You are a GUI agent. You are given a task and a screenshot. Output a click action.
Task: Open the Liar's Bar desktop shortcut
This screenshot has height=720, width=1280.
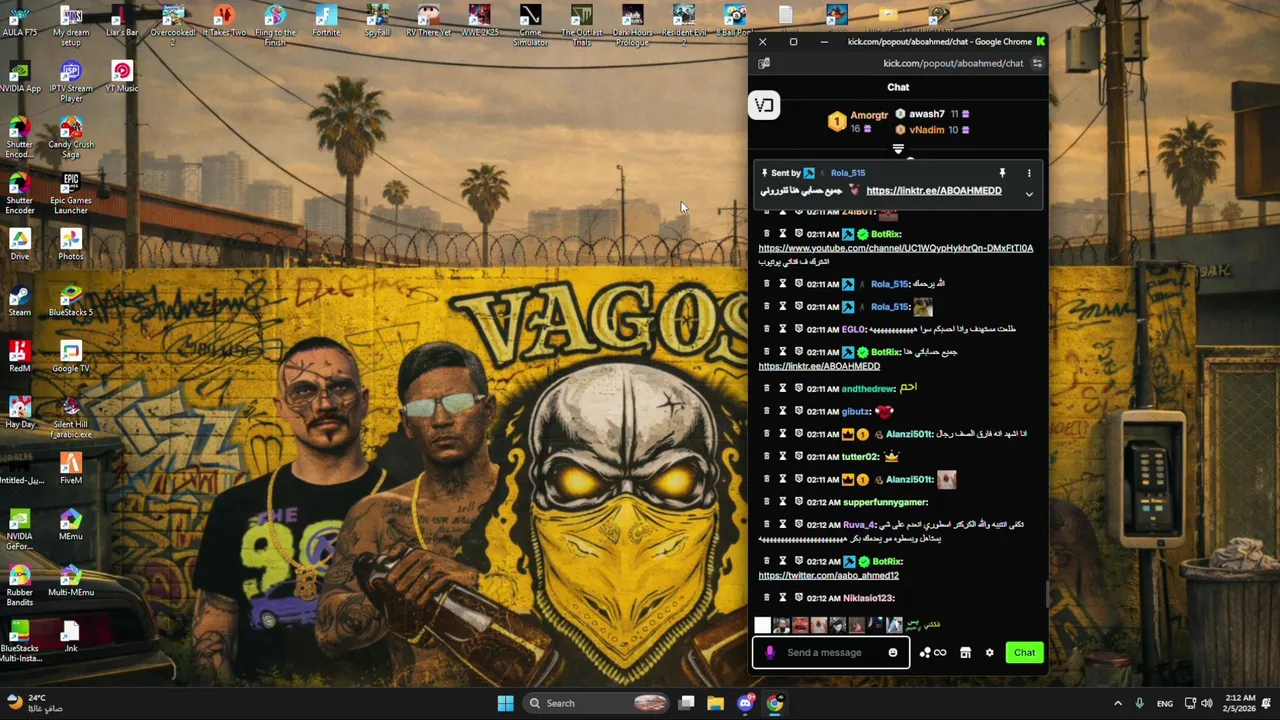(122, 22)
